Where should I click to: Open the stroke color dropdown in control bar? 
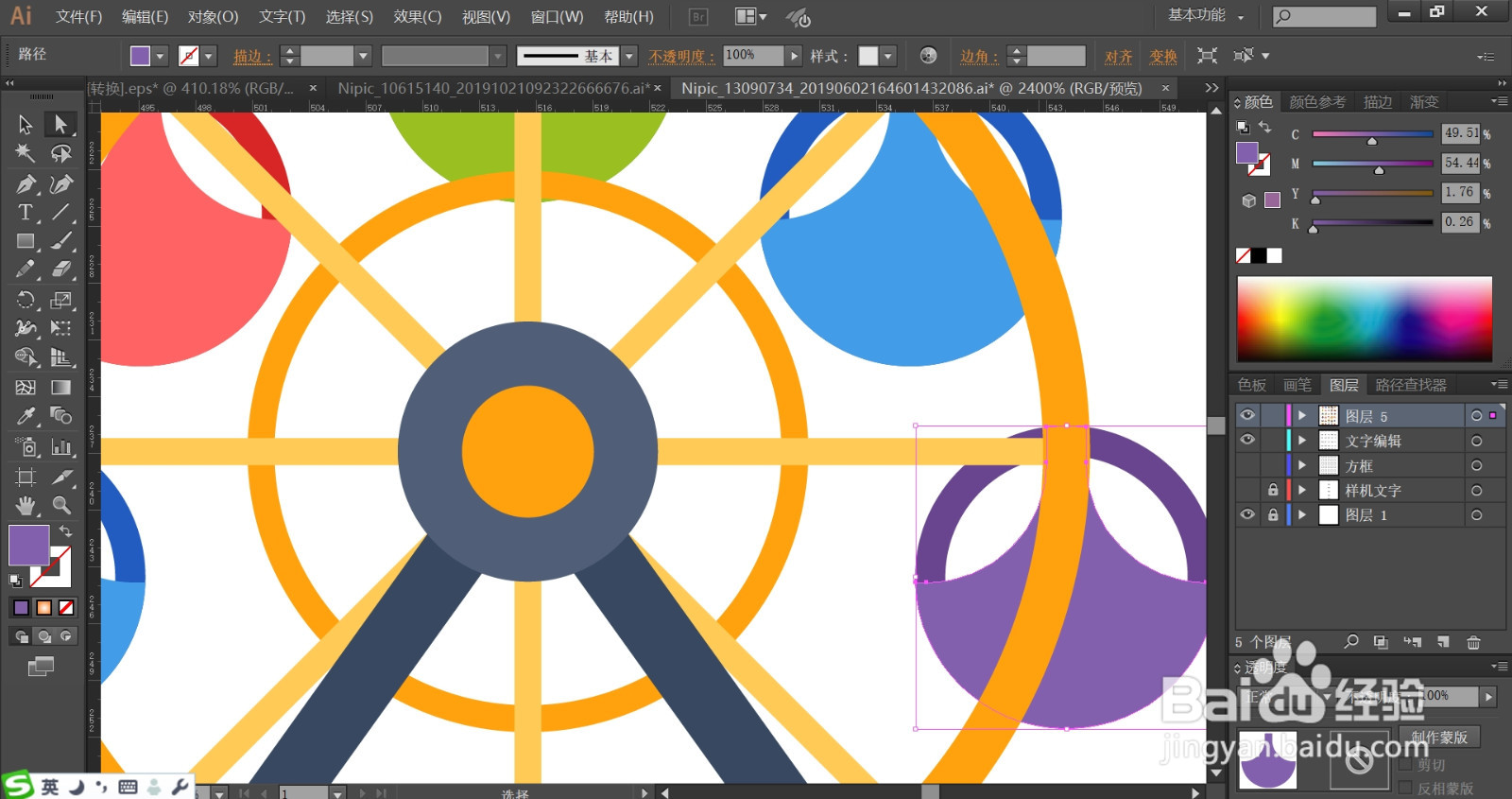(209, 56)
